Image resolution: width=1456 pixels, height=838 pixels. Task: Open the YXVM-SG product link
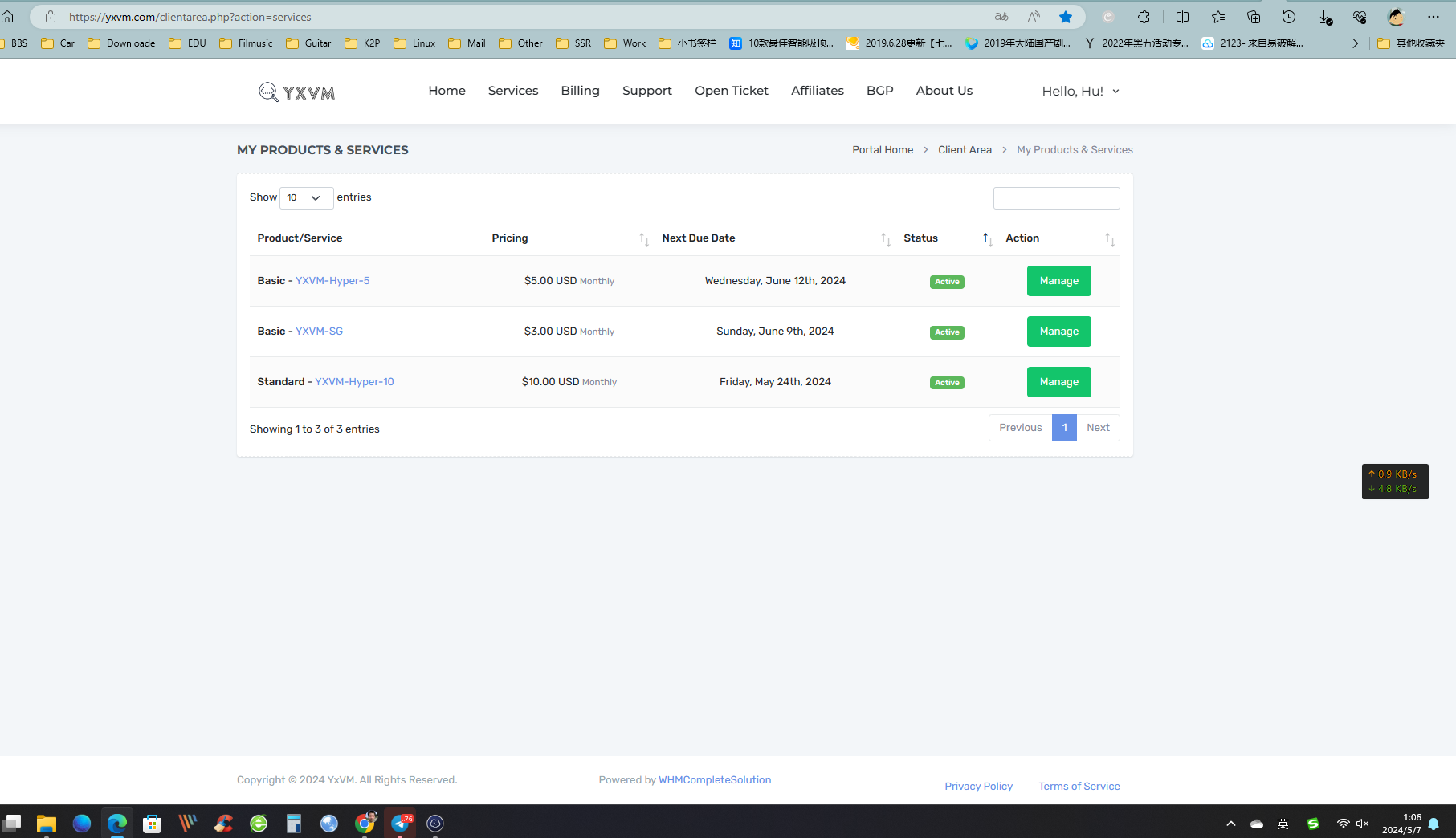coord(319,332)
